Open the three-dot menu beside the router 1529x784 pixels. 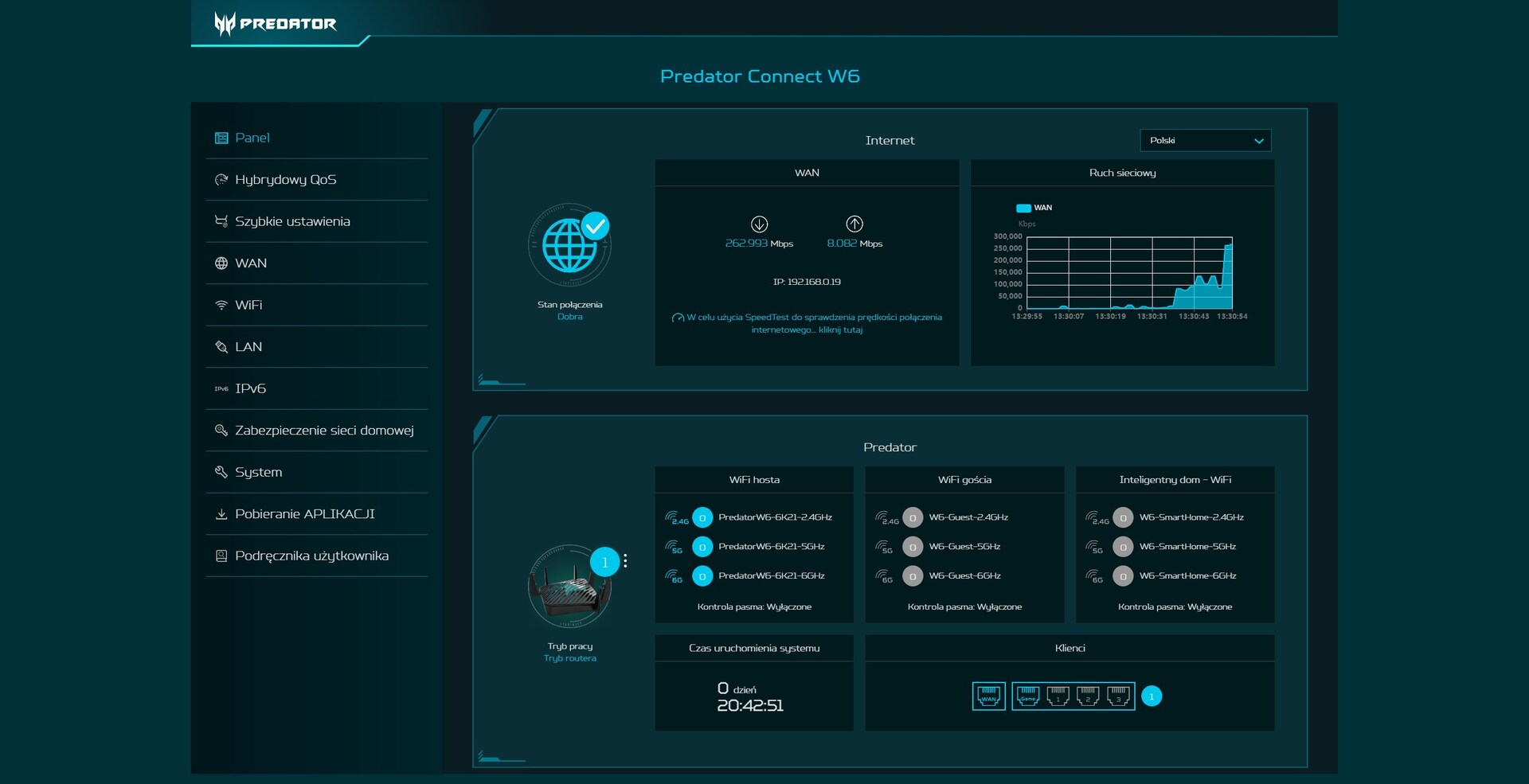click(x=625, y=561)
